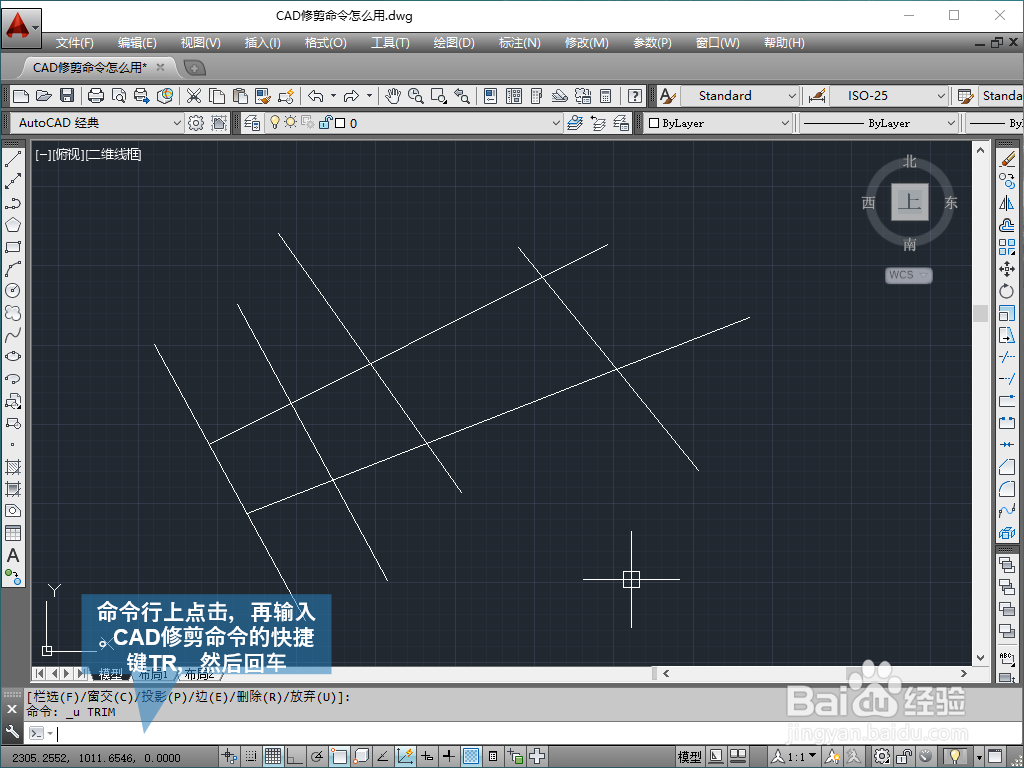This screenshot has width=1024, height=768.
Task: Select the Trim modify tool
Action: (x=1006, y=357)
